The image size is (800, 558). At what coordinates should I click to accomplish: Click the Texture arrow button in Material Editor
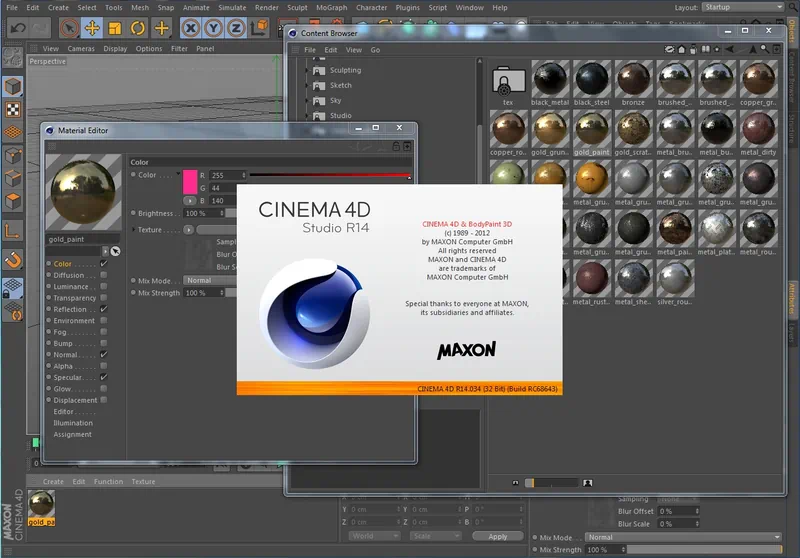189,230
